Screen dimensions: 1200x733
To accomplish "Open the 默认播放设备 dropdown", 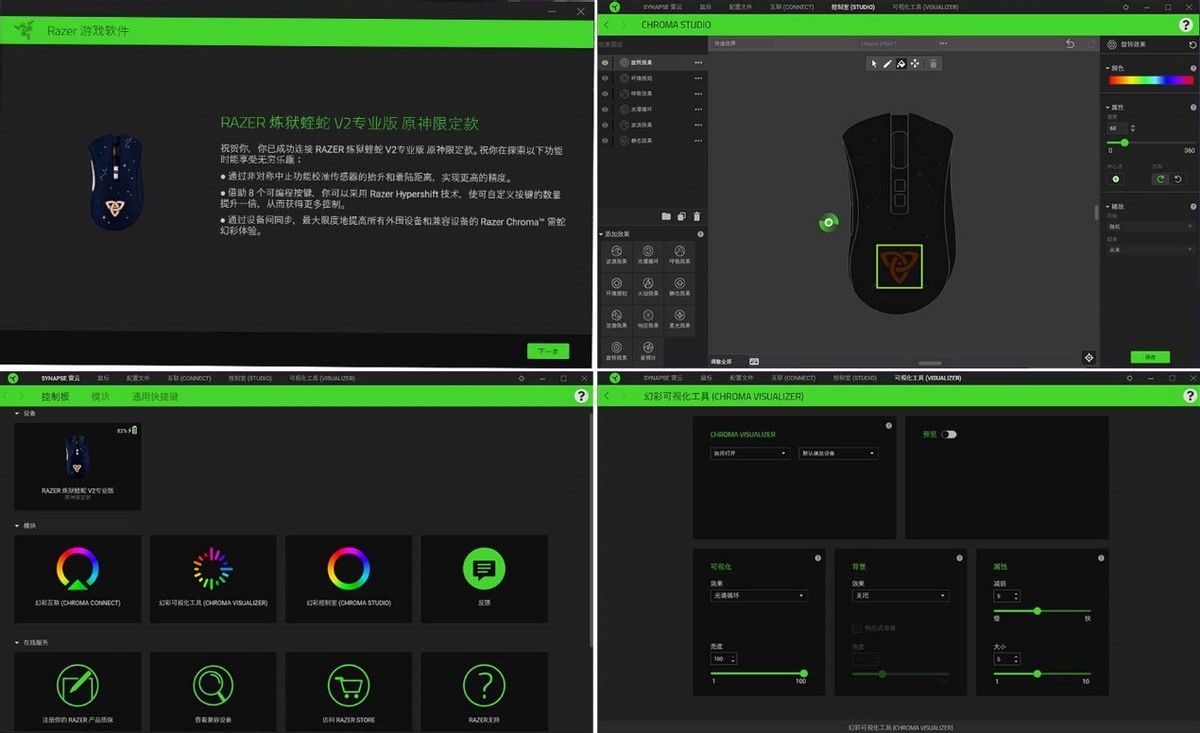I will (x=838, y=453).
